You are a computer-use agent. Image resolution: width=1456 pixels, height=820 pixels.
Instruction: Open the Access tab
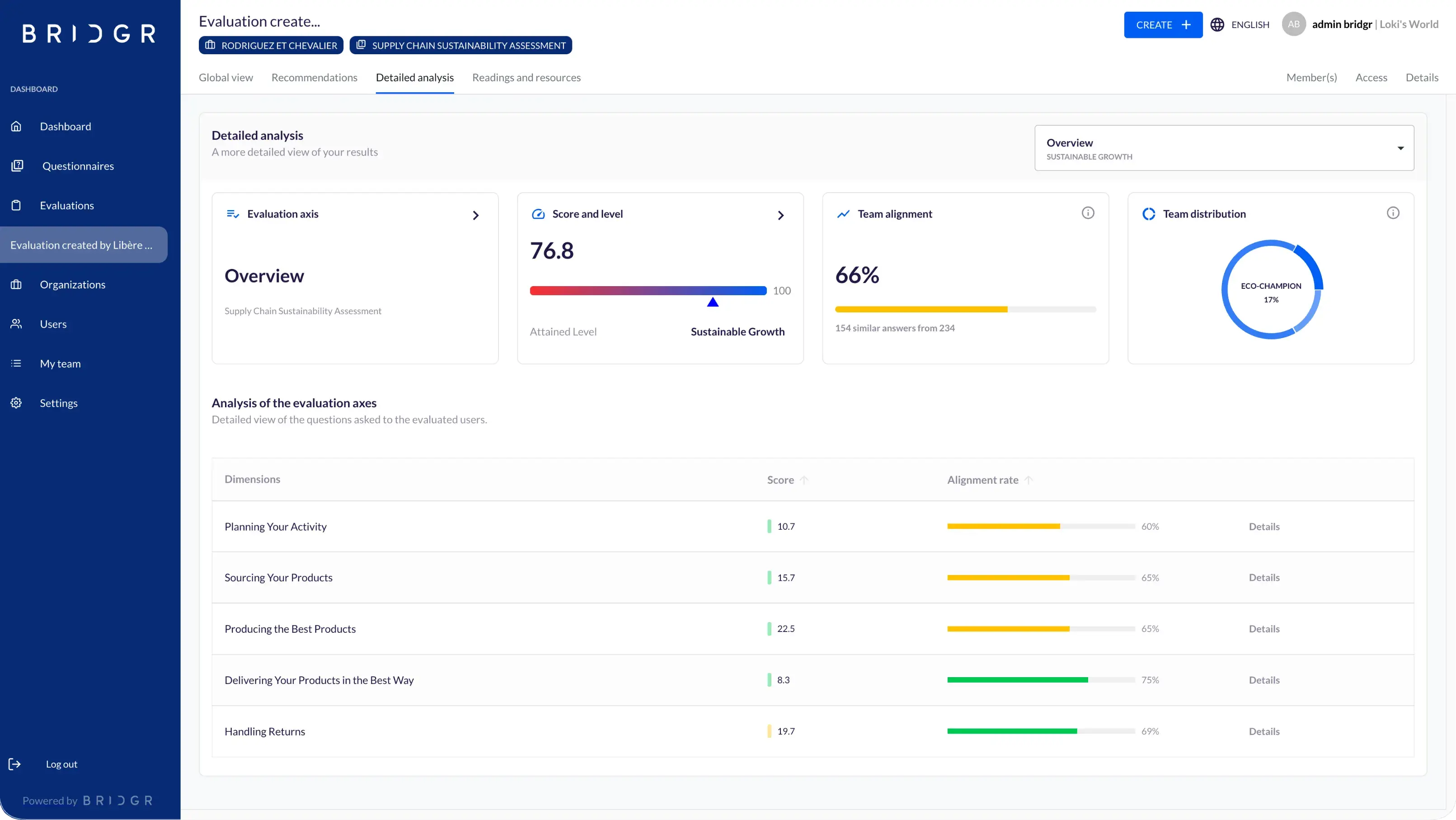1371,77
